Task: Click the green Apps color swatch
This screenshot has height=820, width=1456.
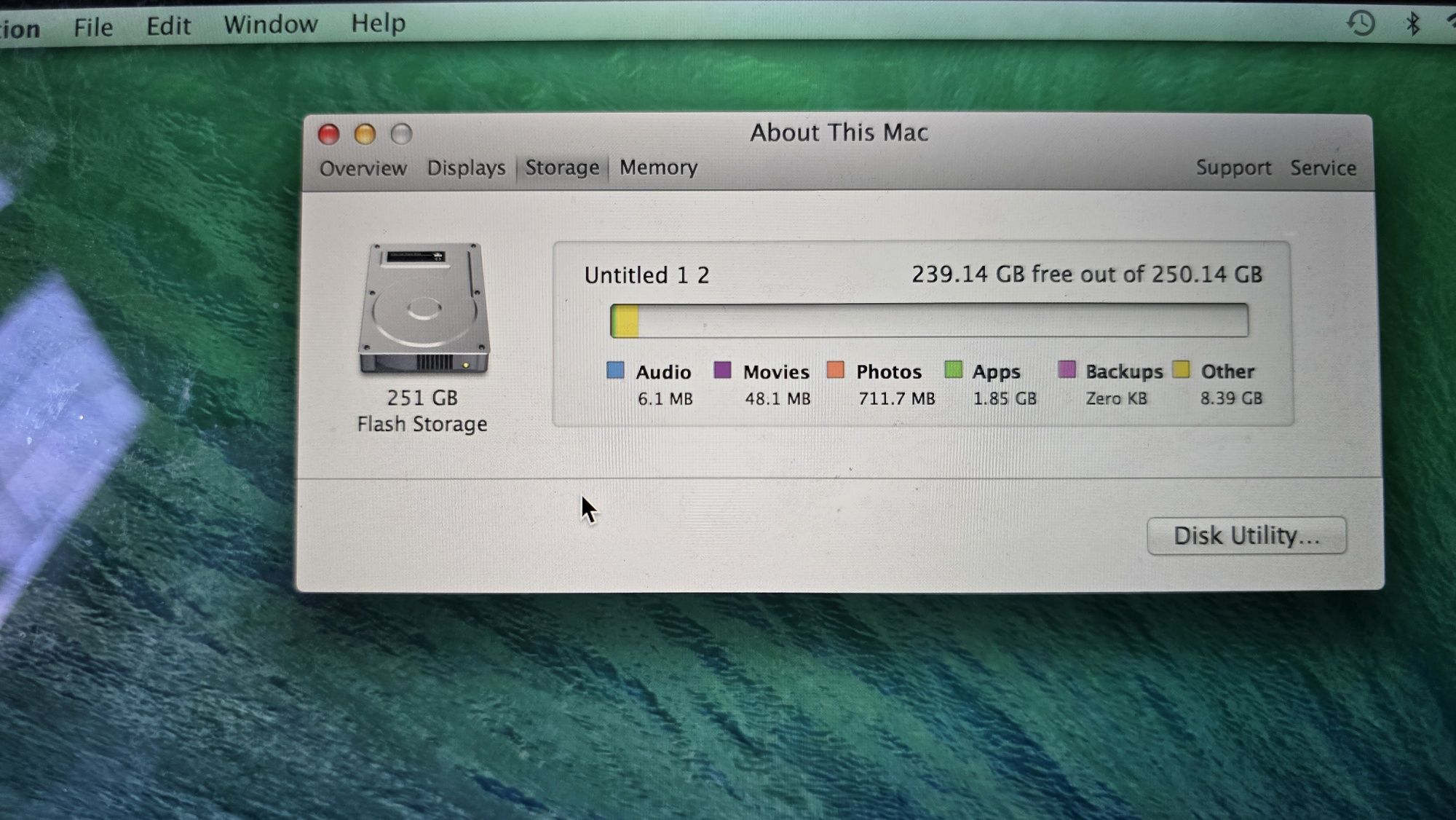Action: pyautogui.click(x=953, y=369)
